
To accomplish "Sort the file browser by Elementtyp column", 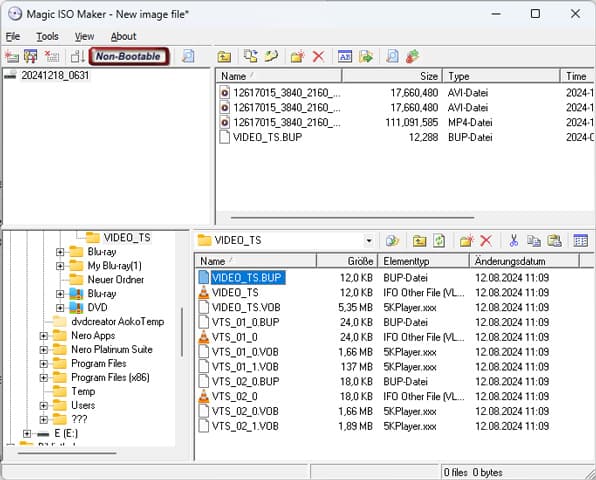I will point(423,261).
